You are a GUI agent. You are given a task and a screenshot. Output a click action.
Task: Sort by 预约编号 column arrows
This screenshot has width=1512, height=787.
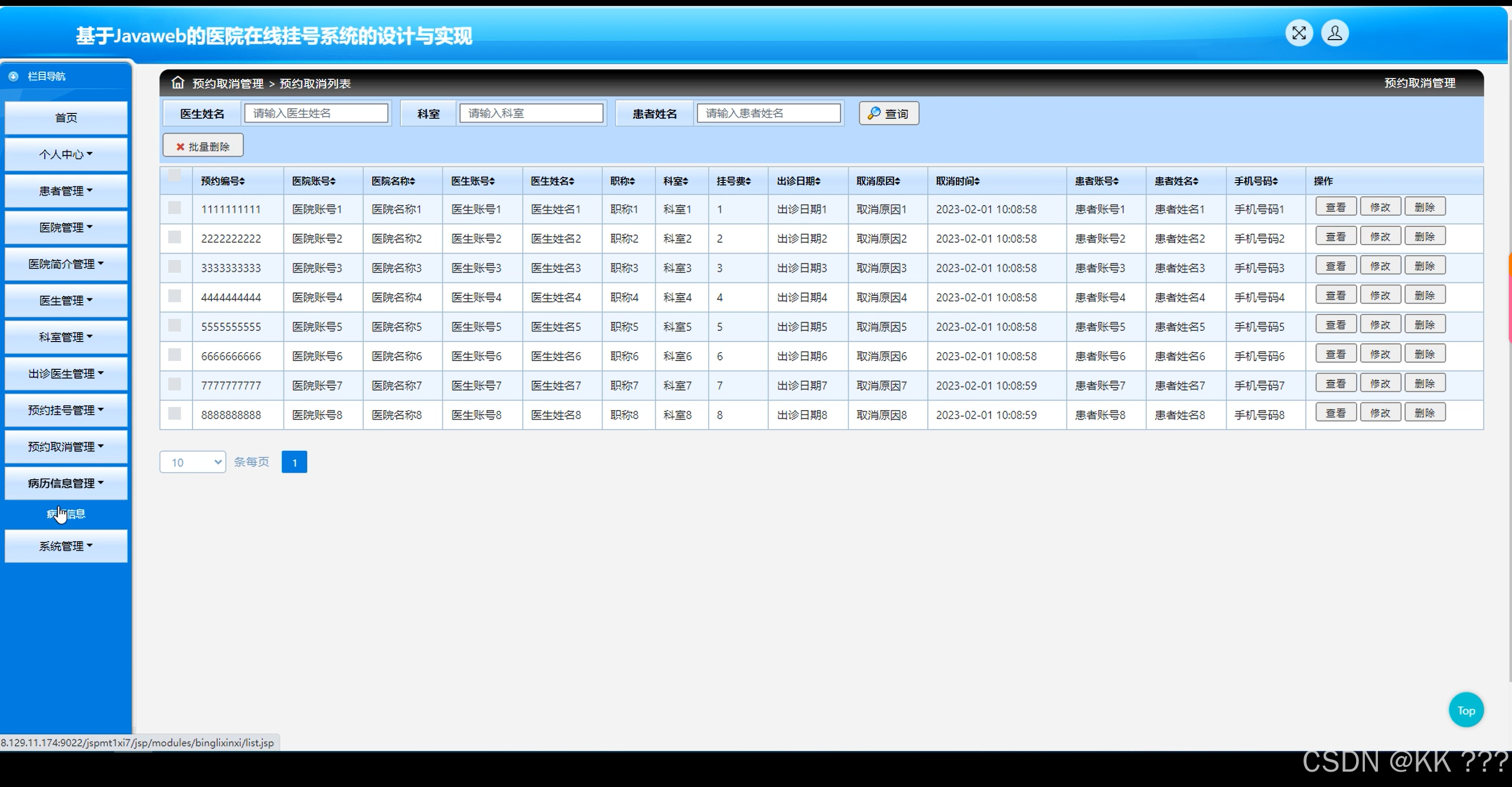click(x=242, y=181)
